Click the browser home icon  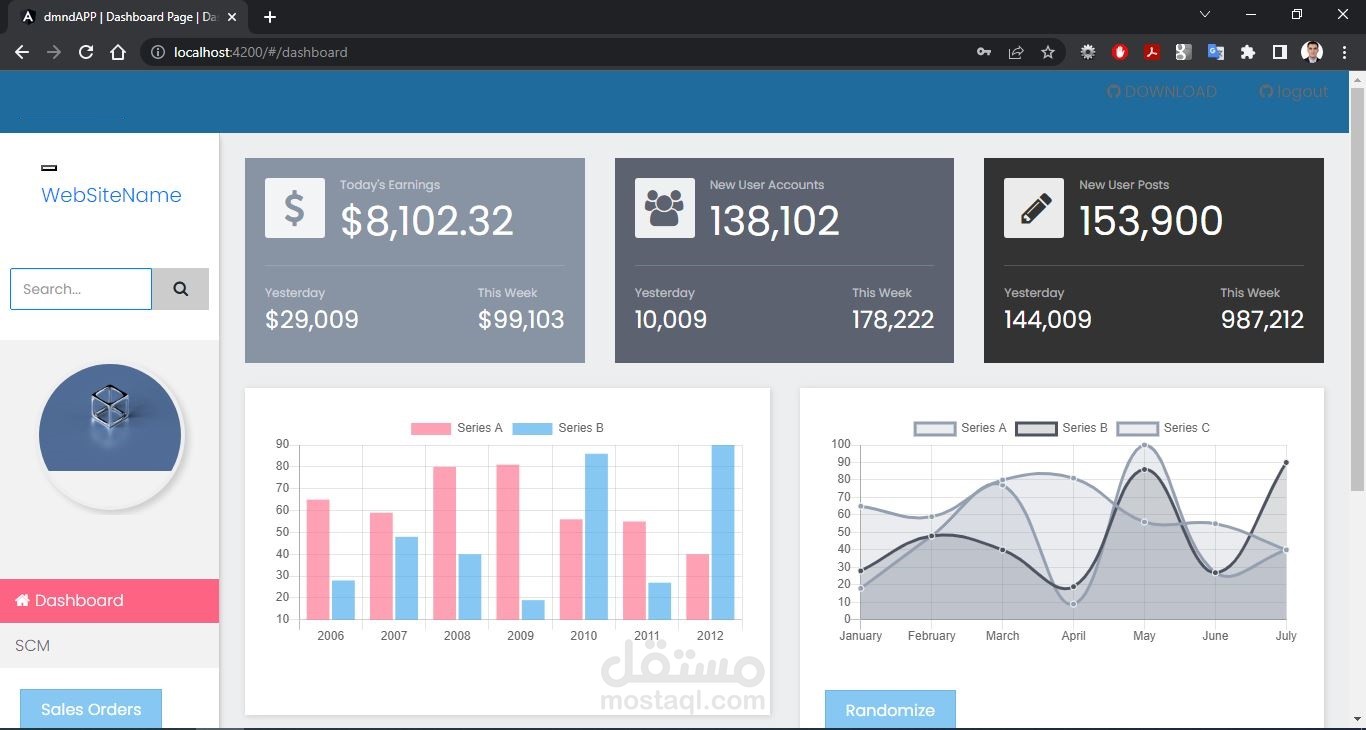[118, 52]
